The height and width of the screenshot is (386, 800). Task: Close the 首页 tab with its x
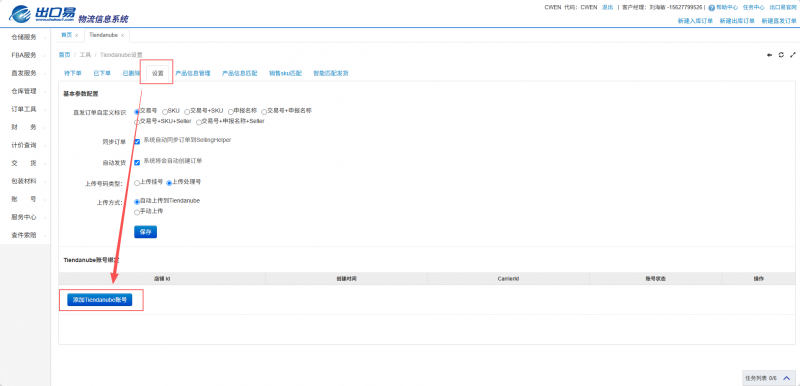click(x=77, y=35)
